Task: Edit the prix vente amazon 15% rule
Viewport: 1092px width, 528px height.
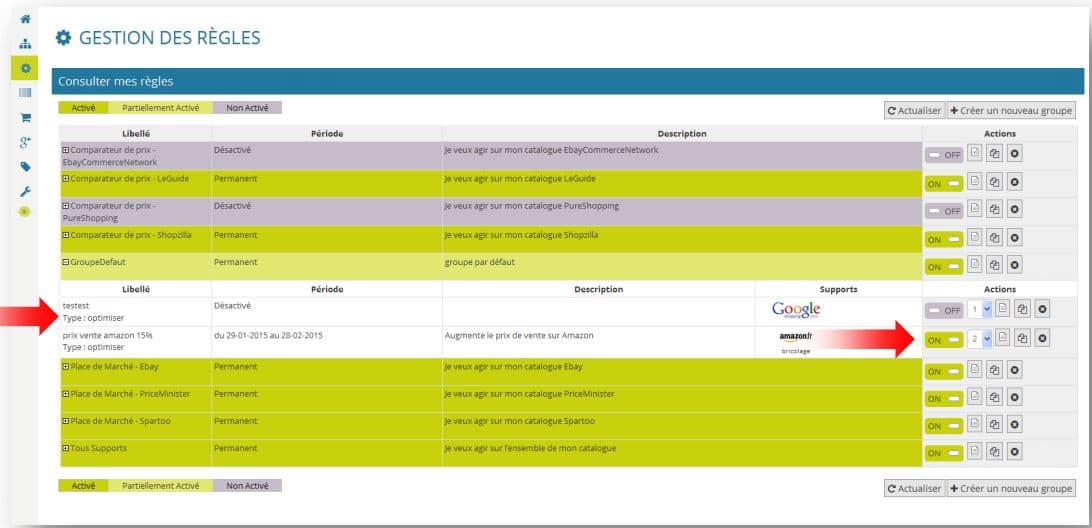Action: pyautogui.click(x=1001, y=338)
